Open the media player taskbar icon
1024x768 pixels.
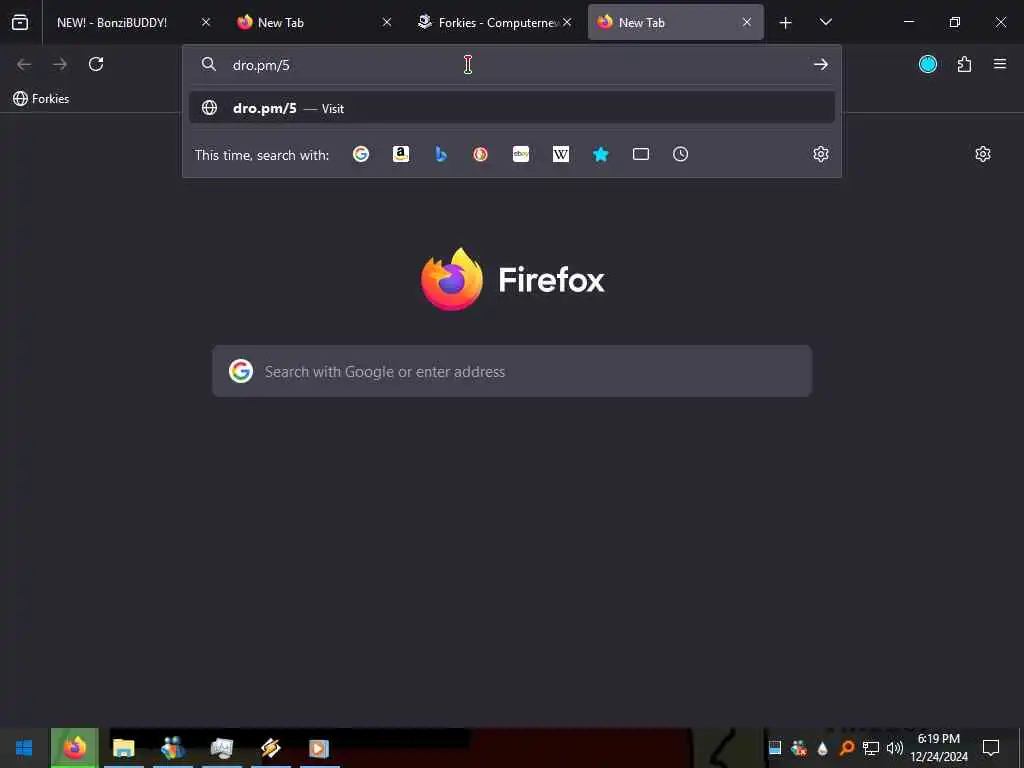click(319, 748)
